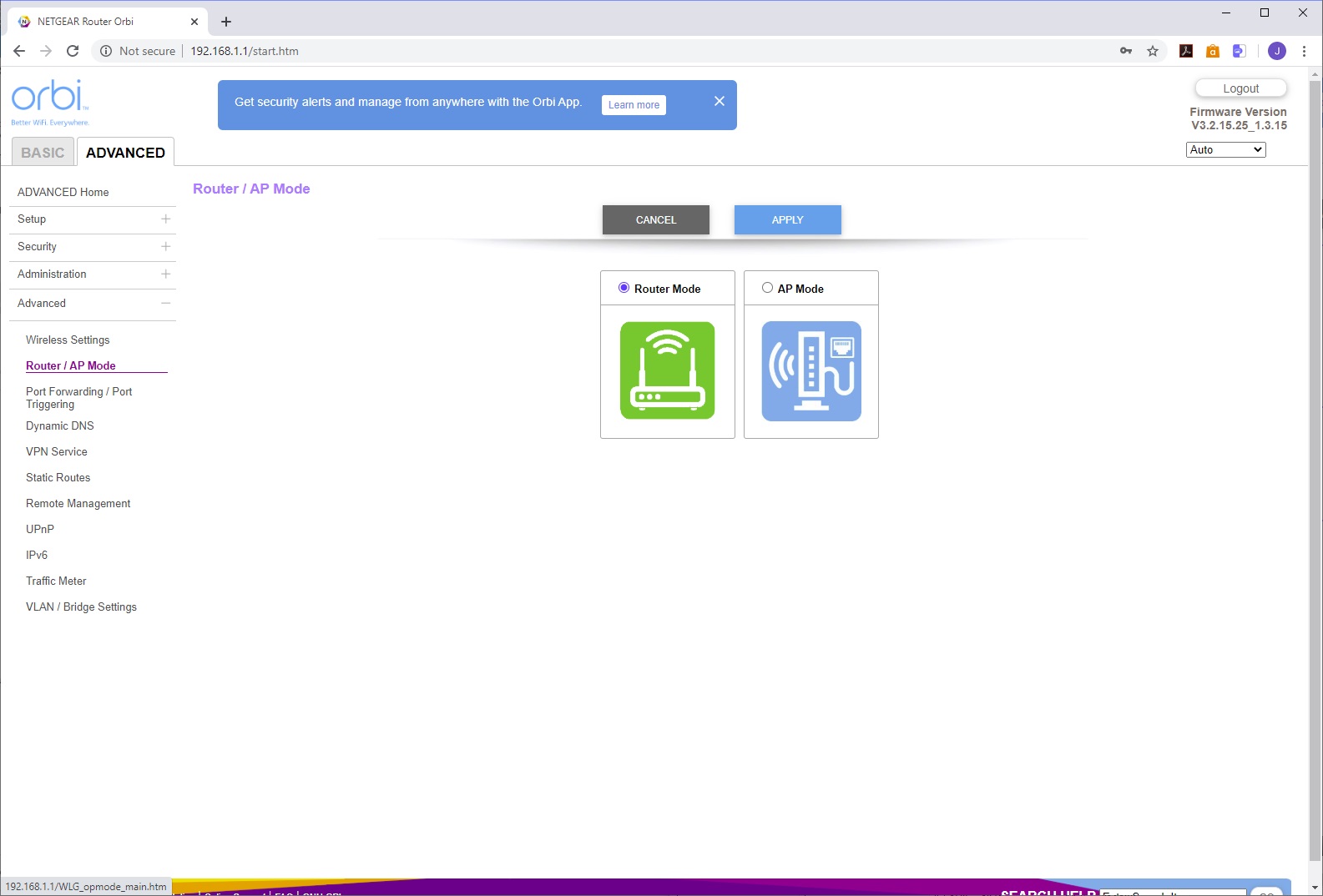Log out of the router
This screenshot has height=896, width=1323.
pos(1241,88)
